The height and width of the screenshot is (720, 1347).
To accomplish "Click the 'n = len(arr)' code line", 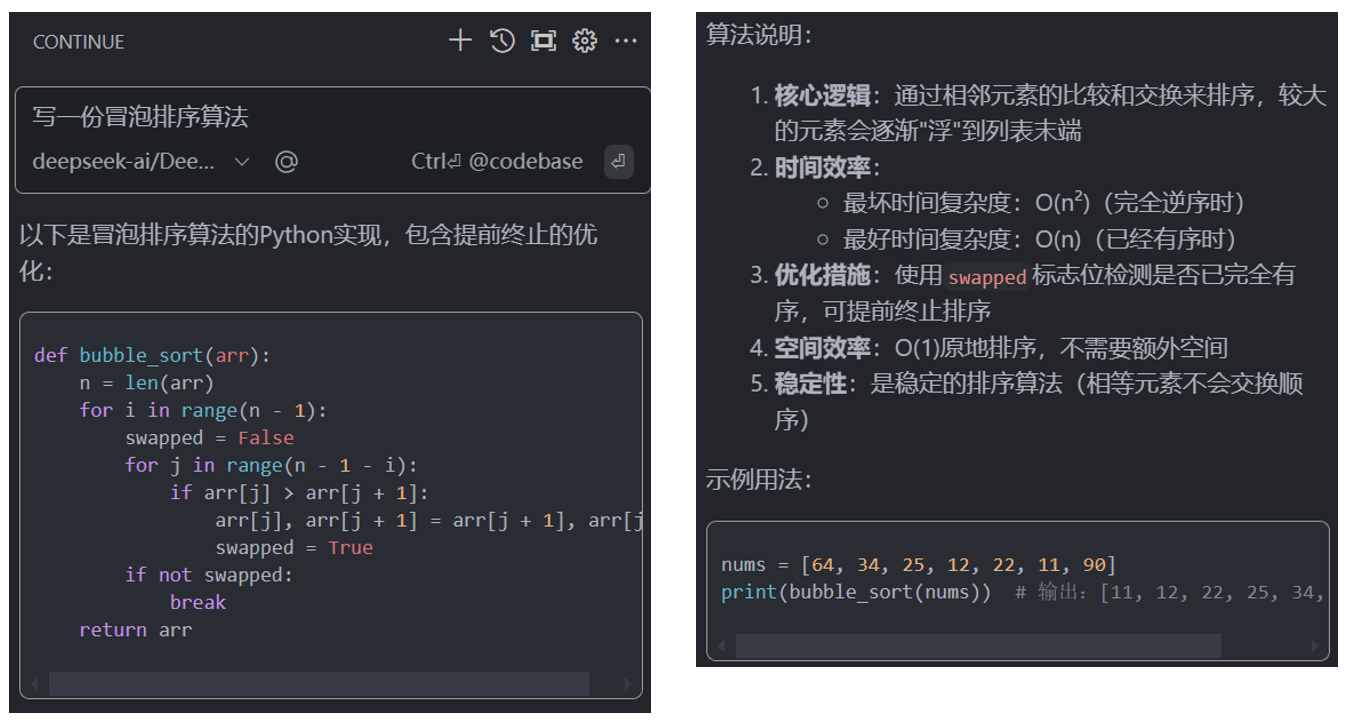I will [x=147, y=383].
